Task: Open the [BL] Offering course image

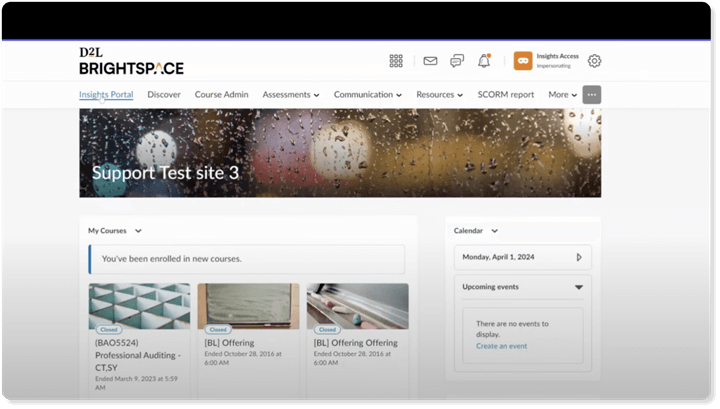Action: click(248, 306)
